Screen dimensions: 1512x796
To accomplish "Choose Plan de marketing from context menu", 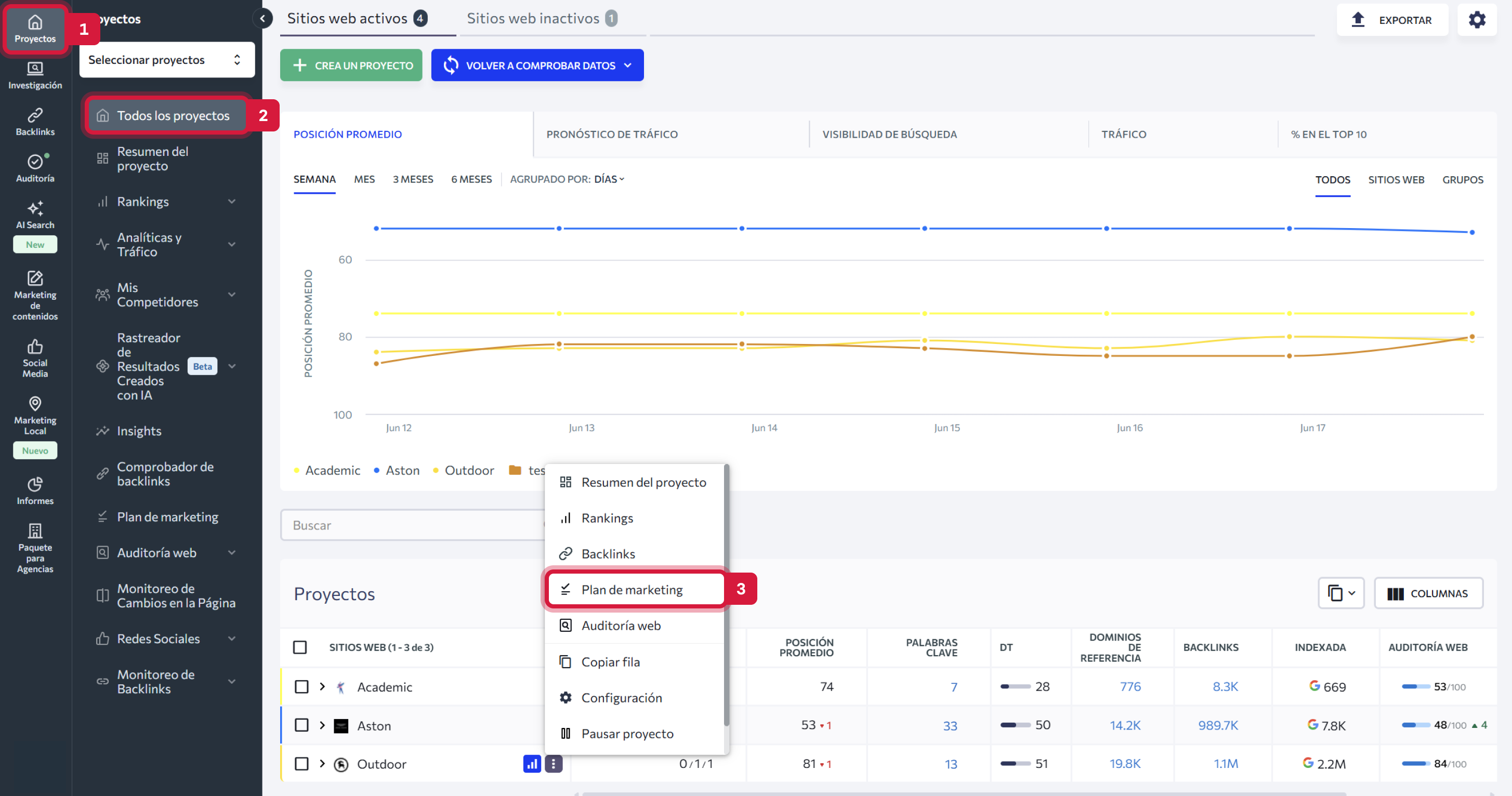I will (x=632, y=590).
